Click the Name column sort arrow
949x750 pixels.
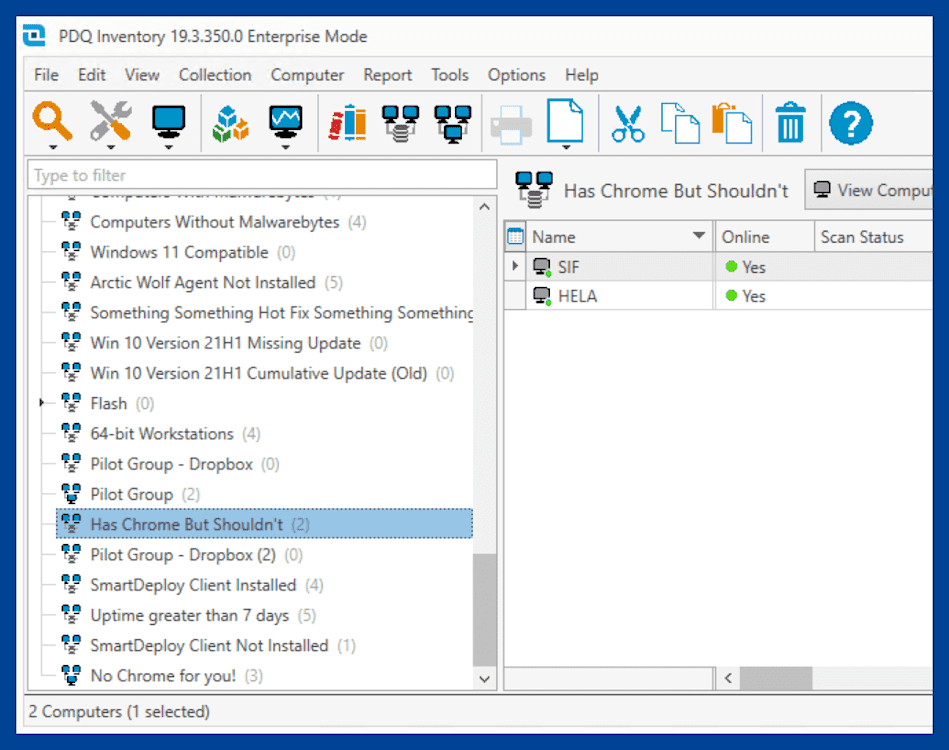699,235
